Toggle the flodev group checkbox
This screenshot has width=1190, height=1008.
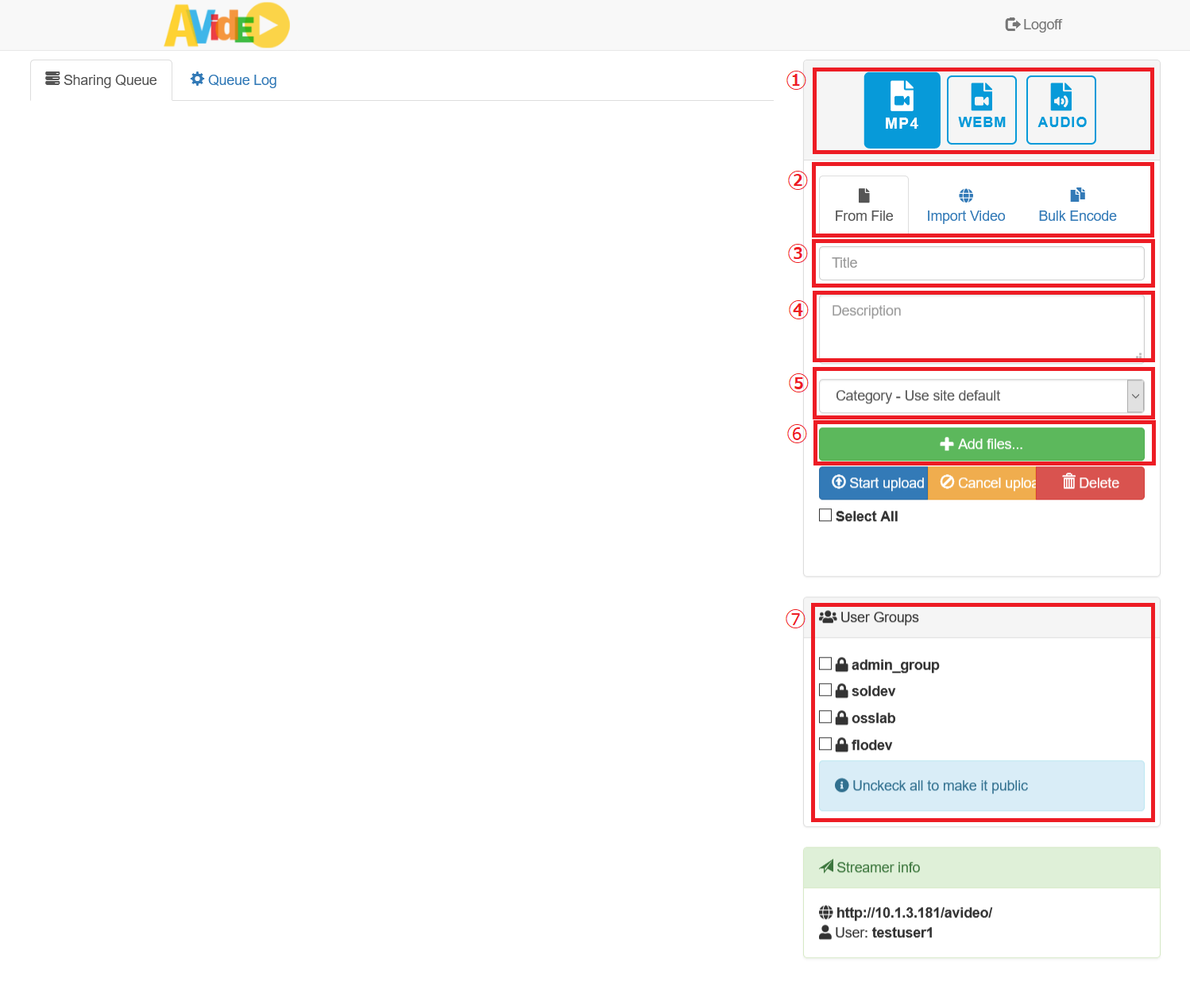click(825, 743)
